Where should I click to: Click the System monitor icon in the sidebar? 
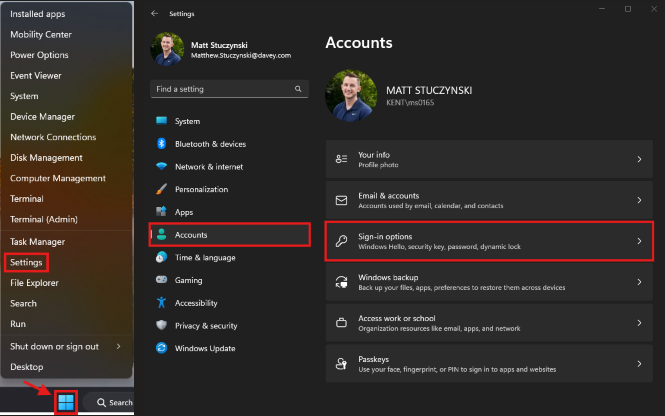(x=162, y=121)
